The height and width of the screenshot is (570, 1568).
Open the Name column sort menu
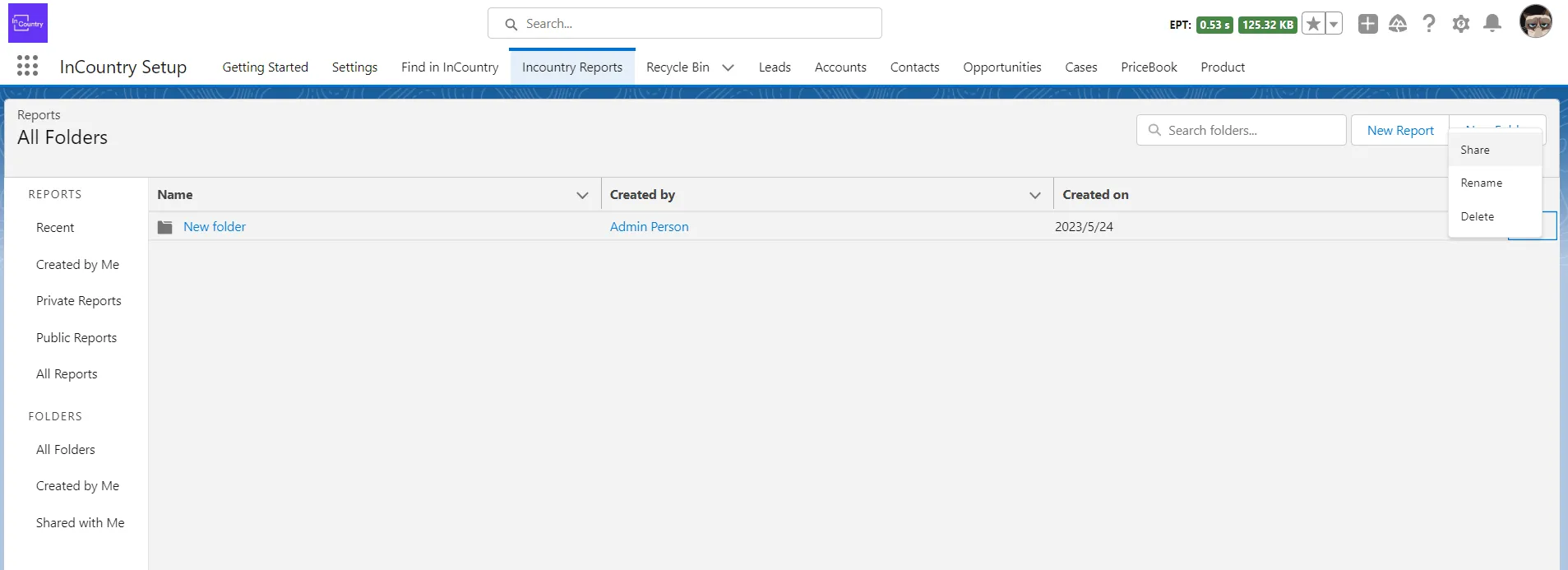click(582, 195)
